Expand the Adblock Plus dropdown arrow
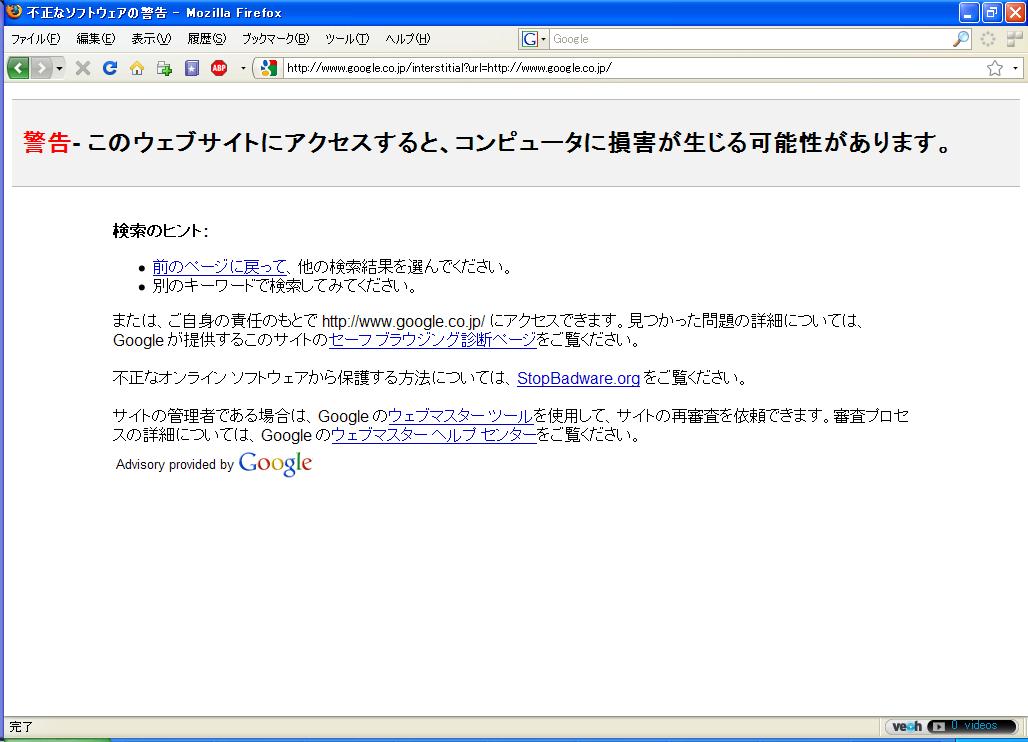This screenshot has height=742, width=1028. 243,68
